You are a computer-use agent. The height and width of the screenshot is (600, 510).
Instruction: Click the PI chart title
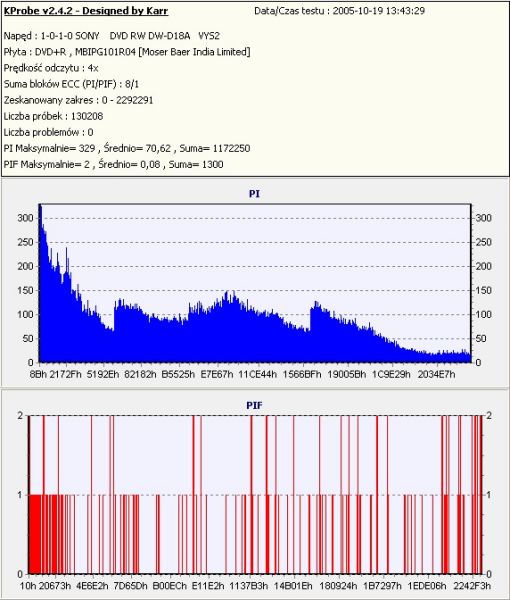pyautogui.click(x=254, y=194)
